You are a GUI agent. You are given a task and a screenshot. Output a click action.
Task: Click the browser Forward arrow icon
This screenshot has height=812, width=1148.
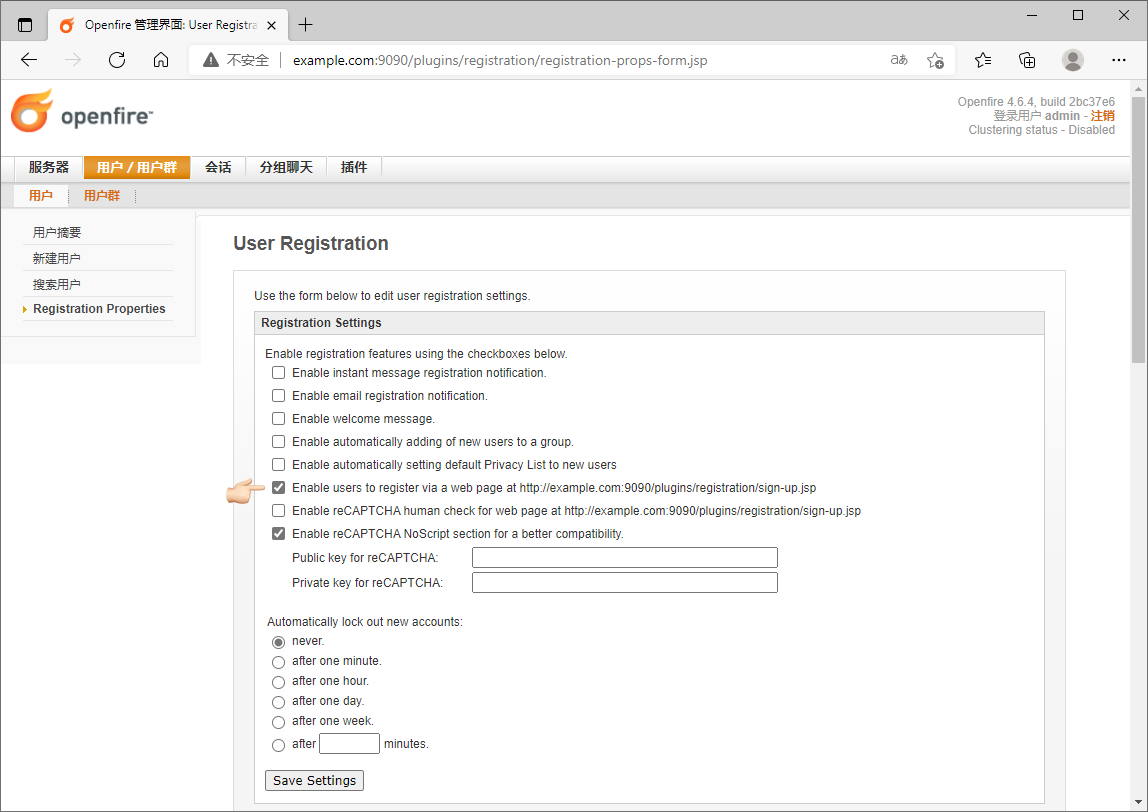coord(73,60)
